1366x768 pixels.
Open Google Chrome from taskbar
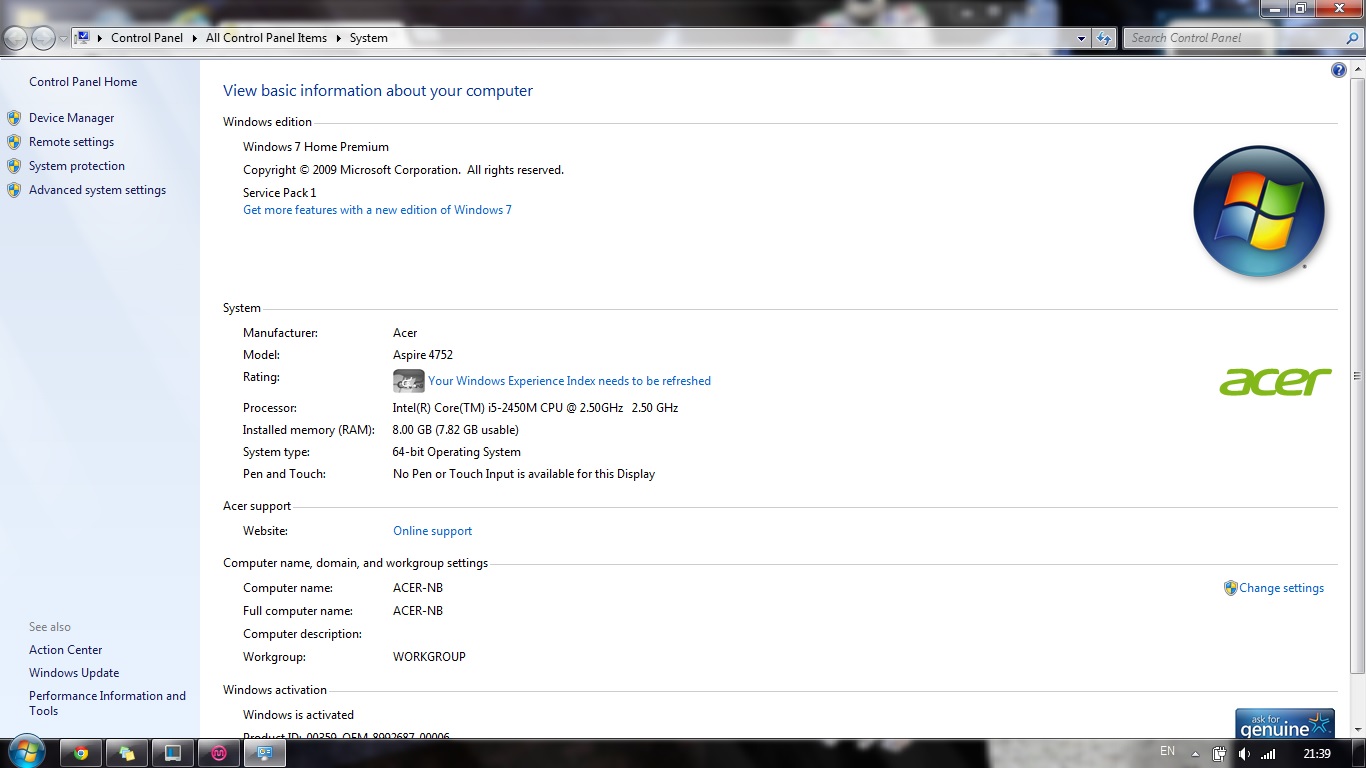81,753
